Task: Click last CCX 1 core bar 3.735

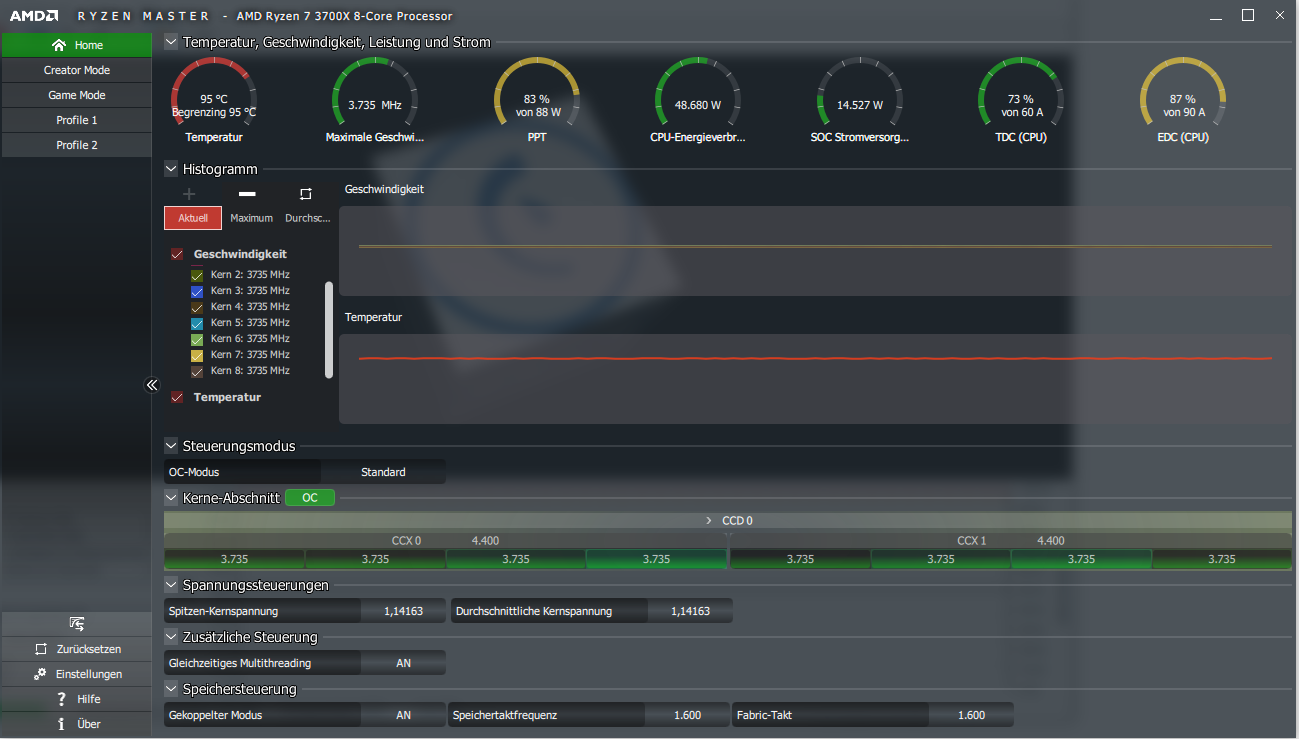Action: [1222, 559]
